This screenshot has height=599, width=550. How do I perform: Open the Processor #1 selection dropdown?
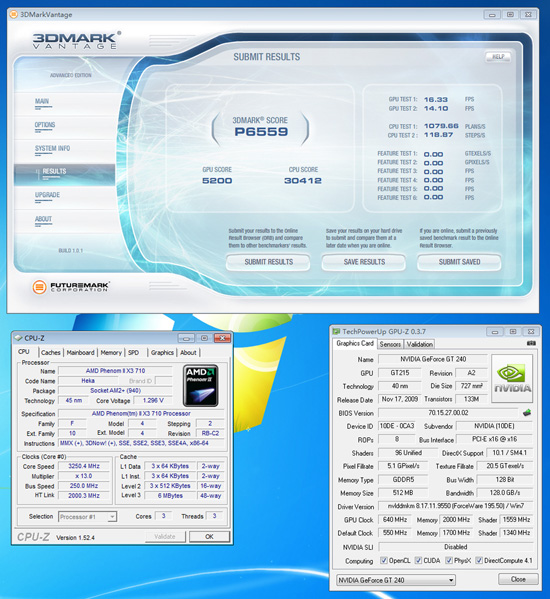87,517
